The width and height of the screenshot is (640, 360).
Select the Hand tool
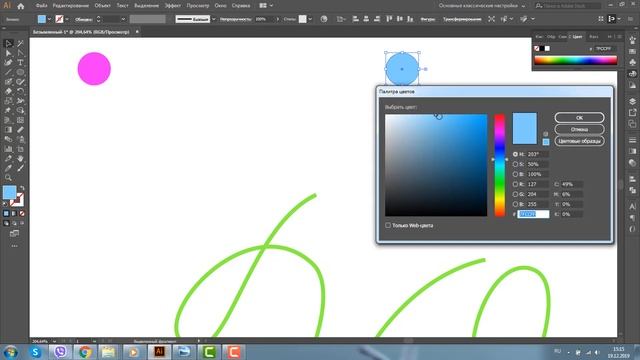[20, 159]
